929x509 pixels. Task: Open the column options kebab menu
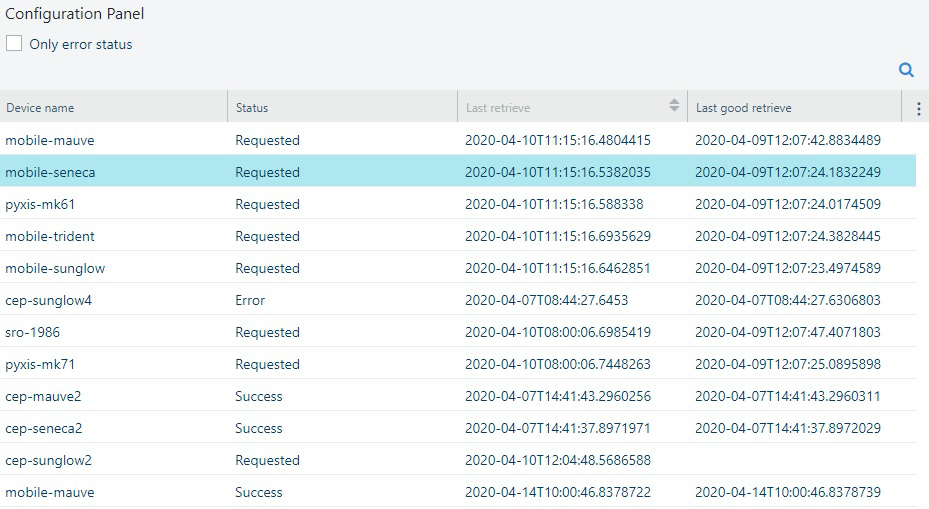919,108
